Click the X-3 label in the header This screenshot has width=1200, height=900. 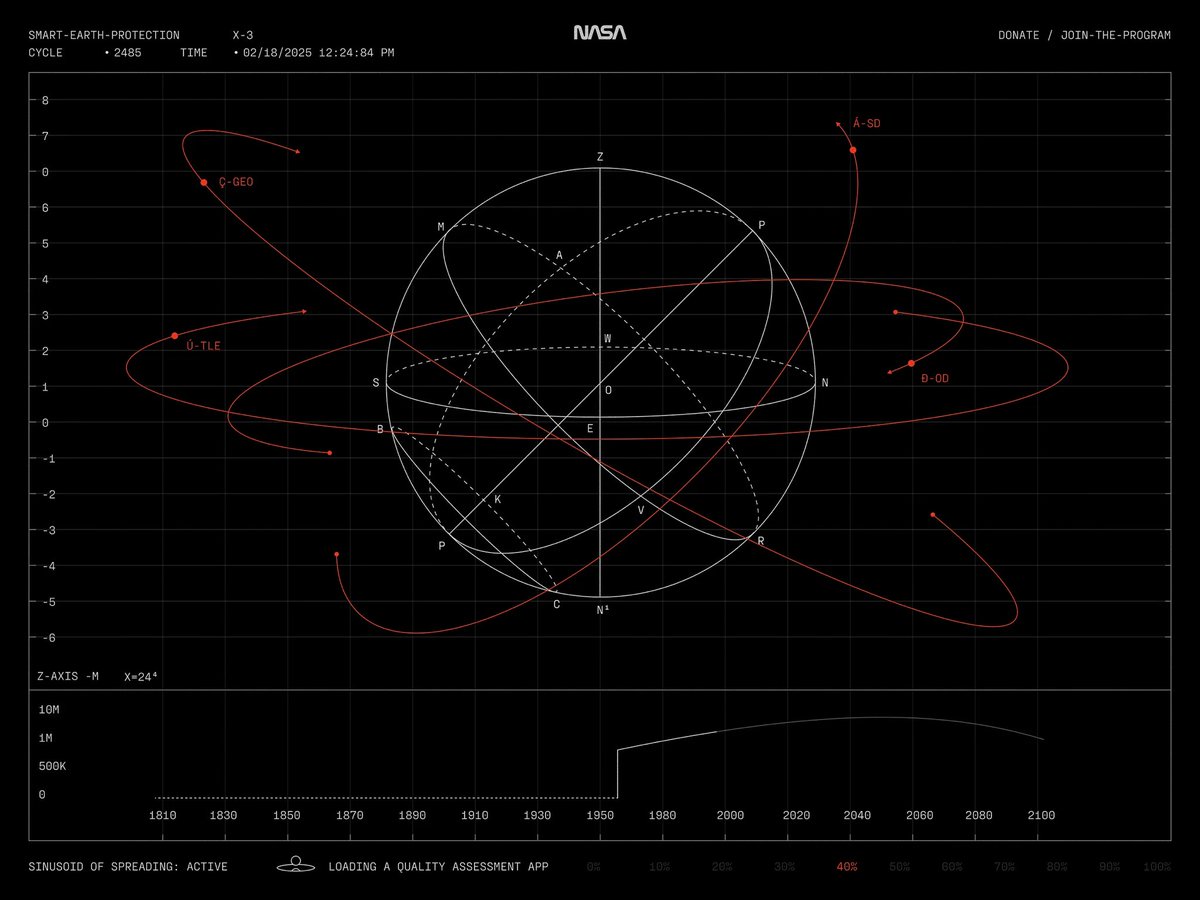243,35
